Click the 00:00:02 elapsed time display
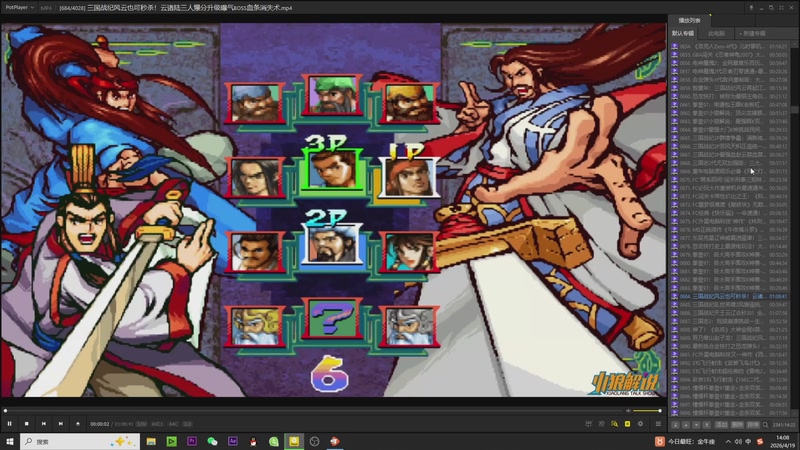 (x=99, y=424)
